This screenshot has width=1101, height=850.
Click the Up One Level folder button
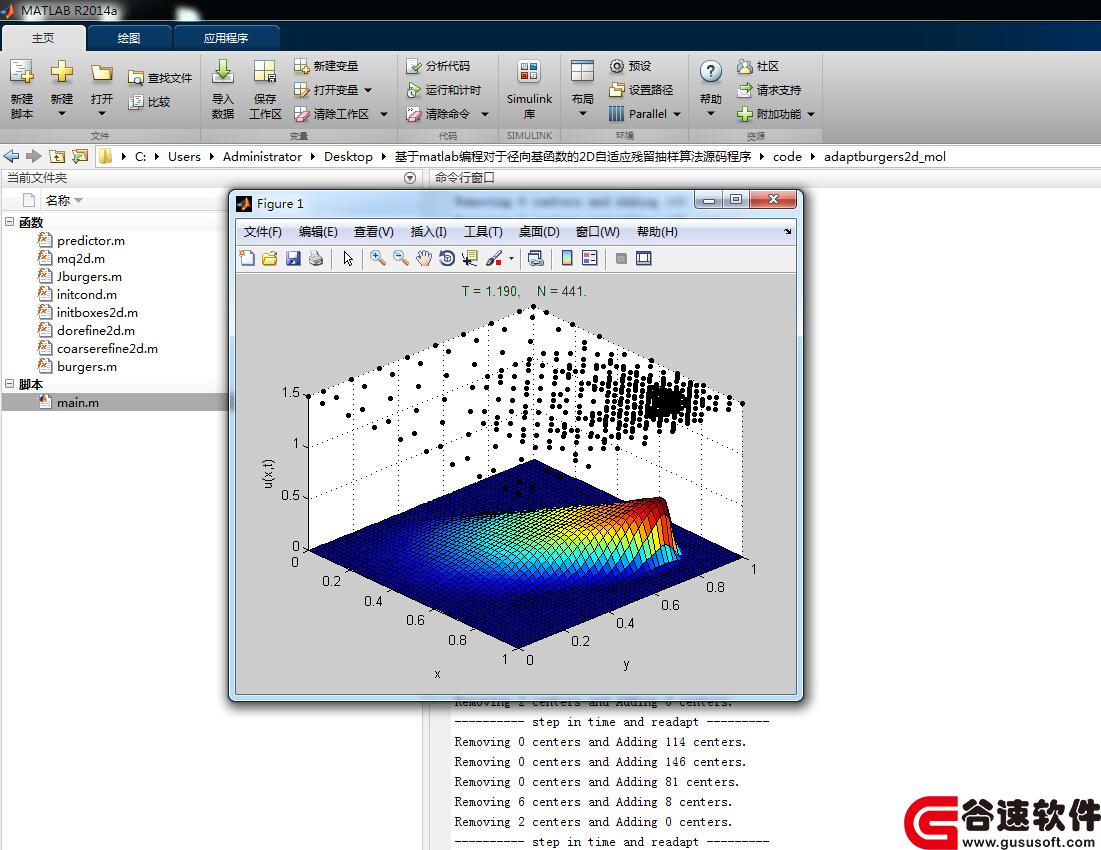pyautogui.click(x=57, y=156)
